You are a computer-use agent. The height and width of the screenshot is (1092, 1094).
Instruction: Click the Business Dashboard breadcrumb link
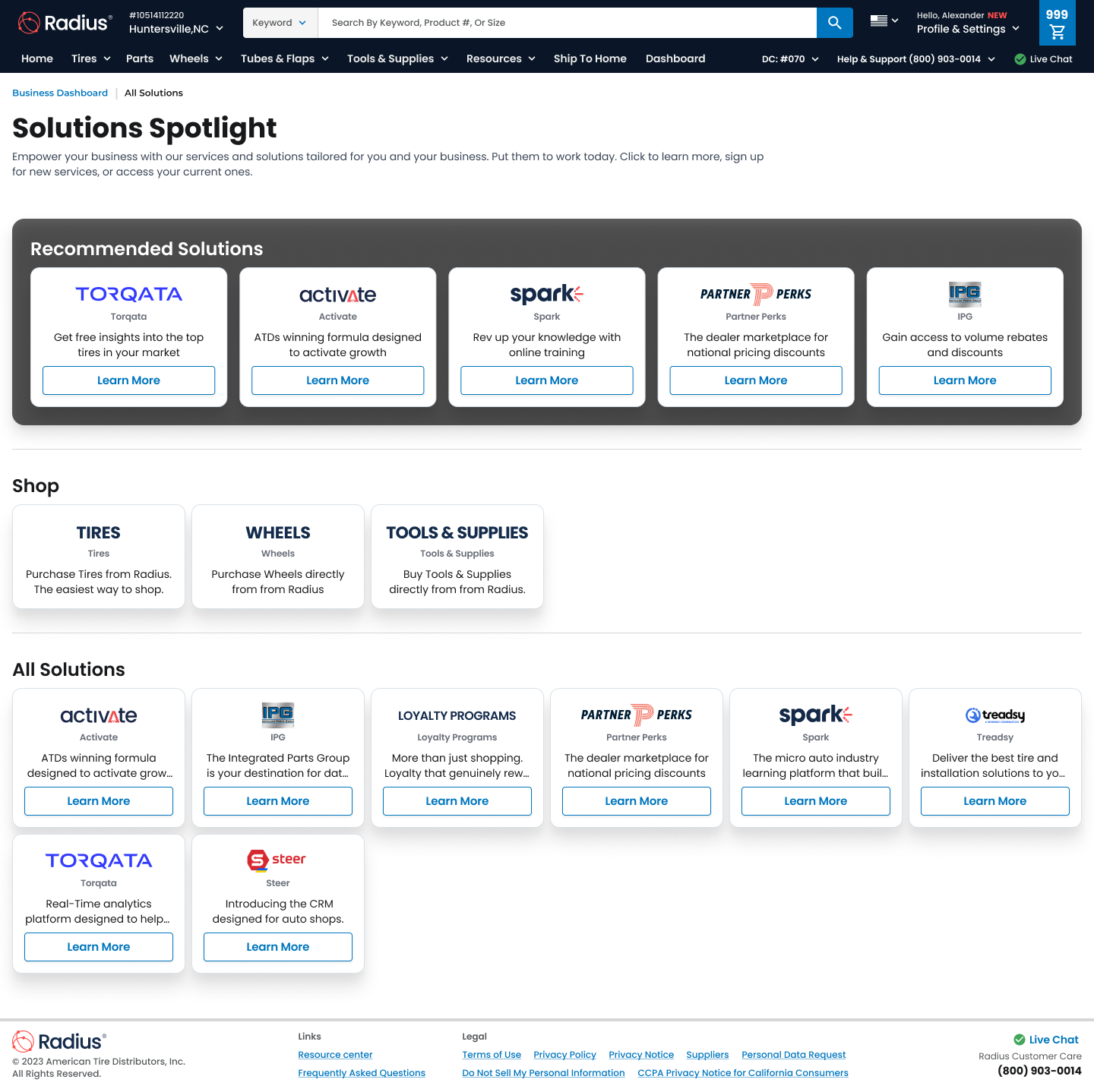(x=60, y=93)
